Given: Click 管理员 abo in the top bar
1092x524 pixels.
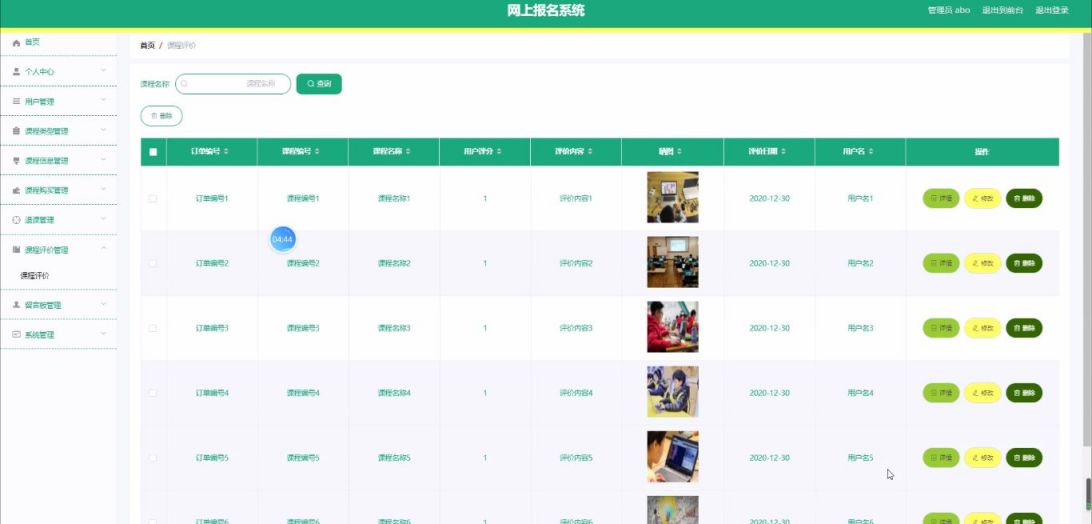Looking at the screenshot, I should tap(949, 10).
